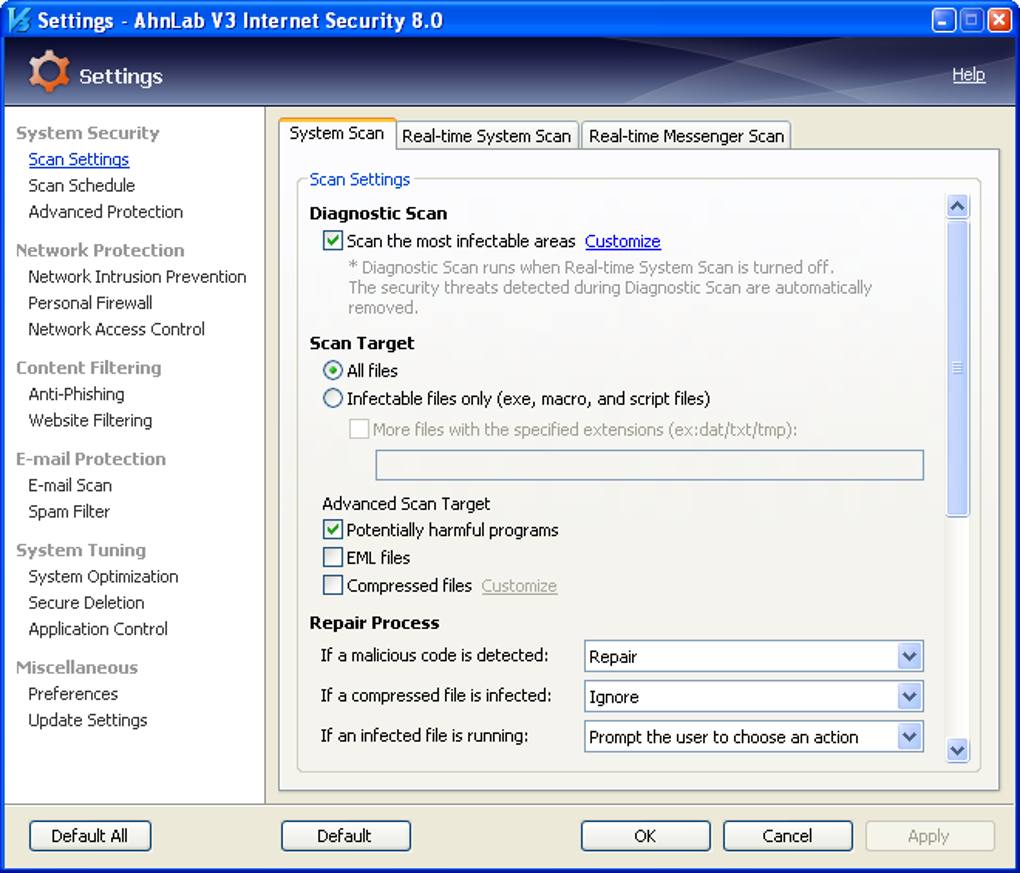Minimize the Settings window
Screen dimensions: 1020x873
click(943, 20)
